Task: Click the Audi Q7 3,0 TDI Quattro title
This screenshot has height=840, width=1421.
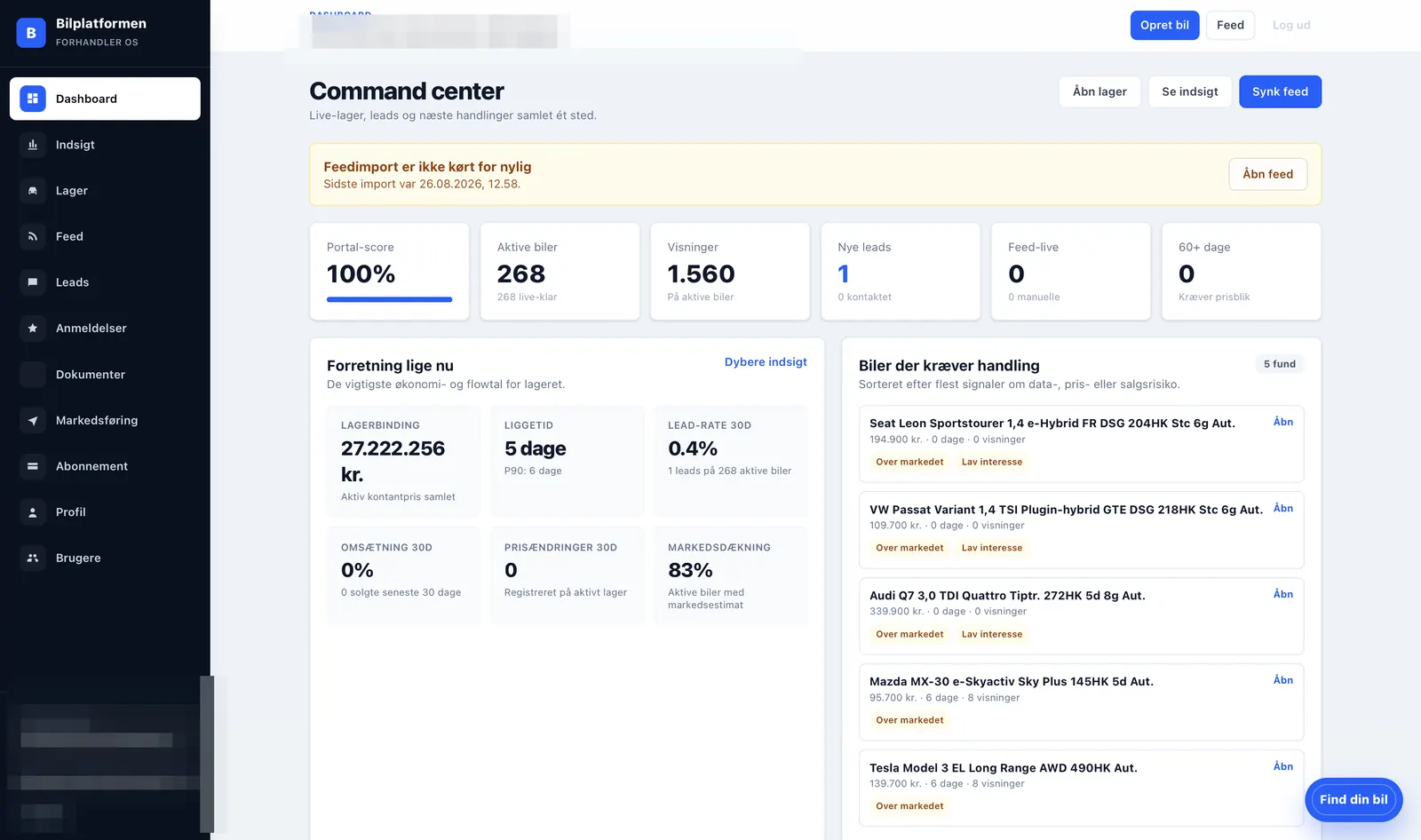Action: (x=1007, y=596)
